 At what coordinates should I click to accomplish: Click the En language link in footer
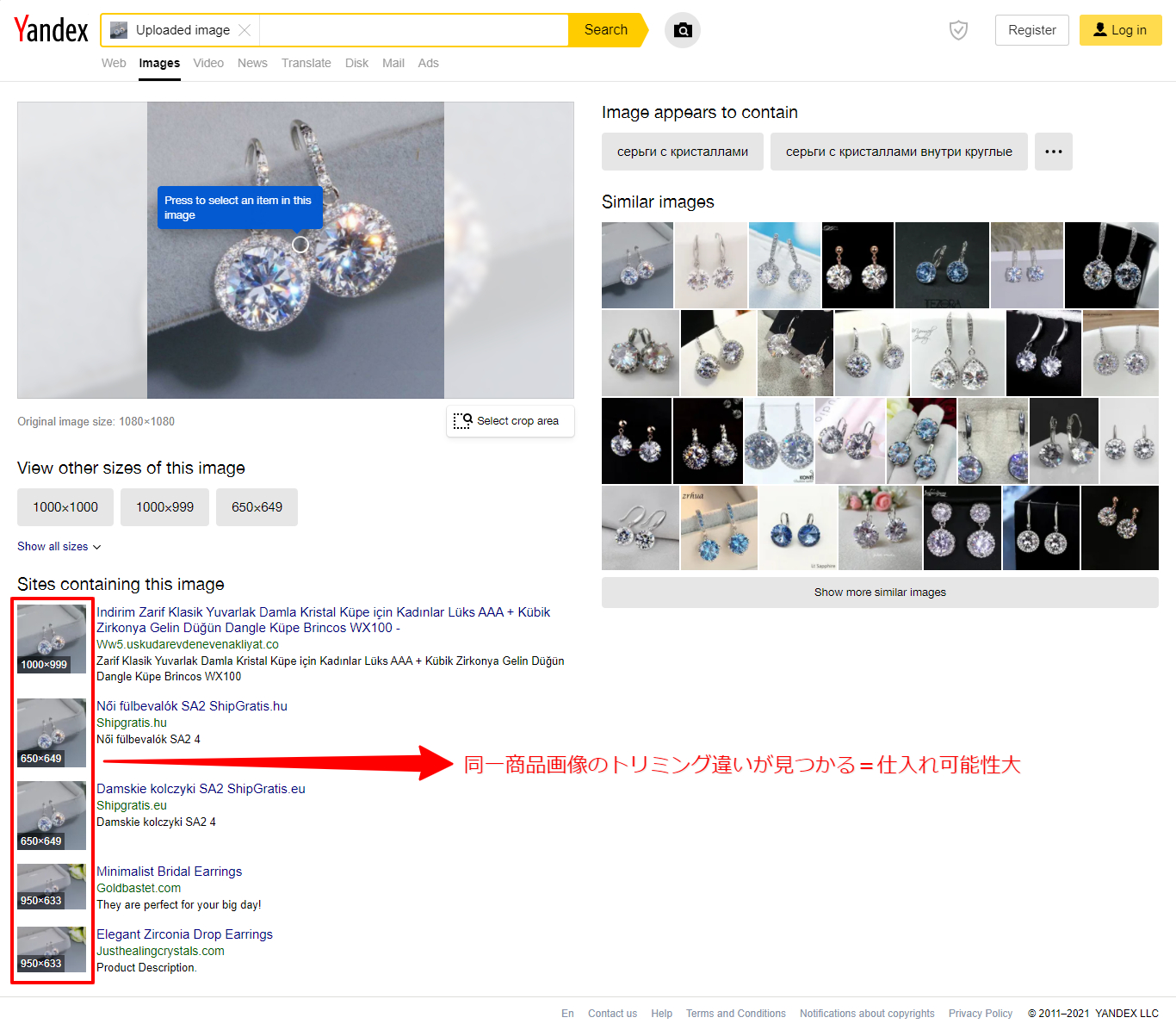567,1014
